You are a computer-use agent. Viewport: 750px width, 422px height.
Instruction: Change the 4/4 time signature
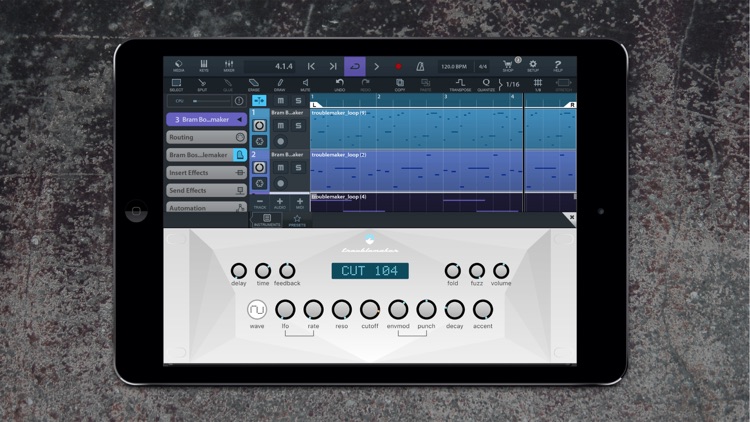(x=483, y=67)
